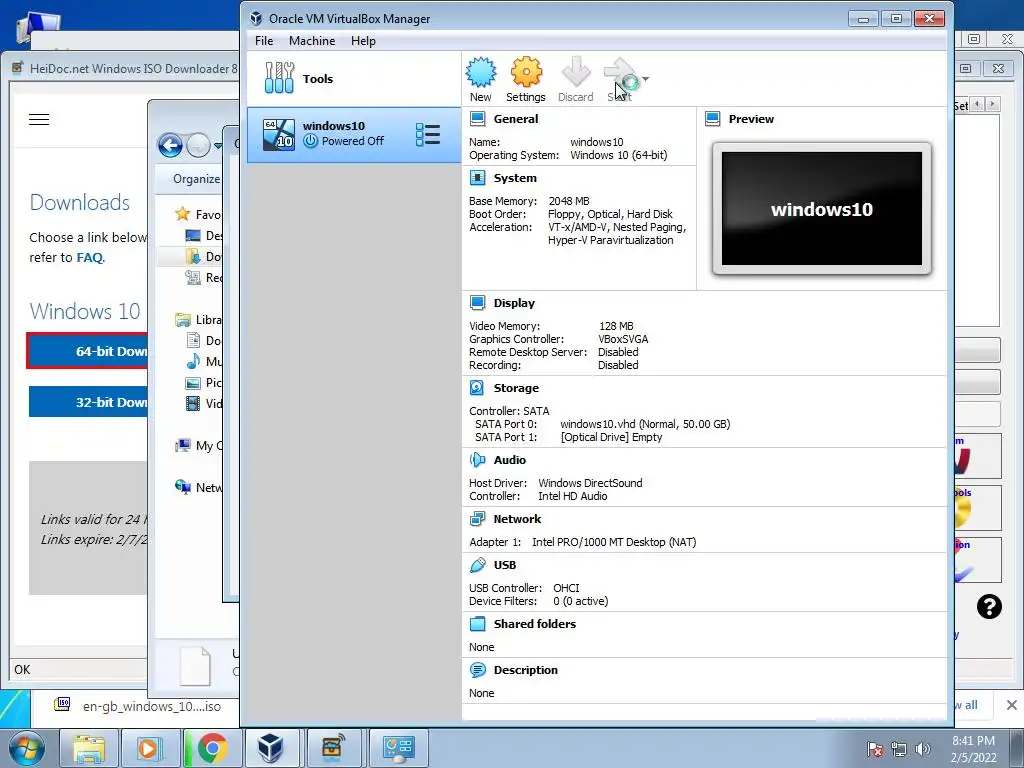1024x768 pixels.
Task: Click the Audio speaker icon
Action: 477,460
